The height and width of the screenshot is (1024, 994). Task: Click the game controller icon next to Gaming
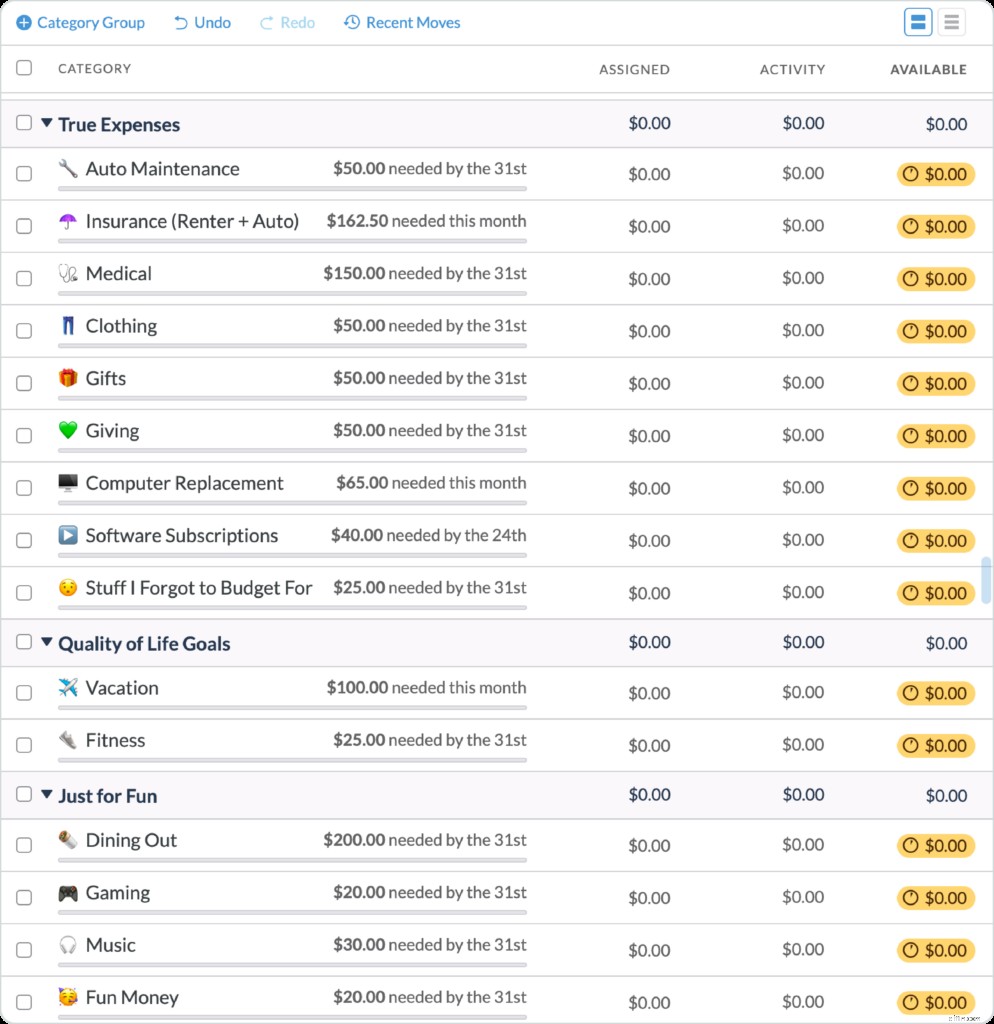(69, 892)
